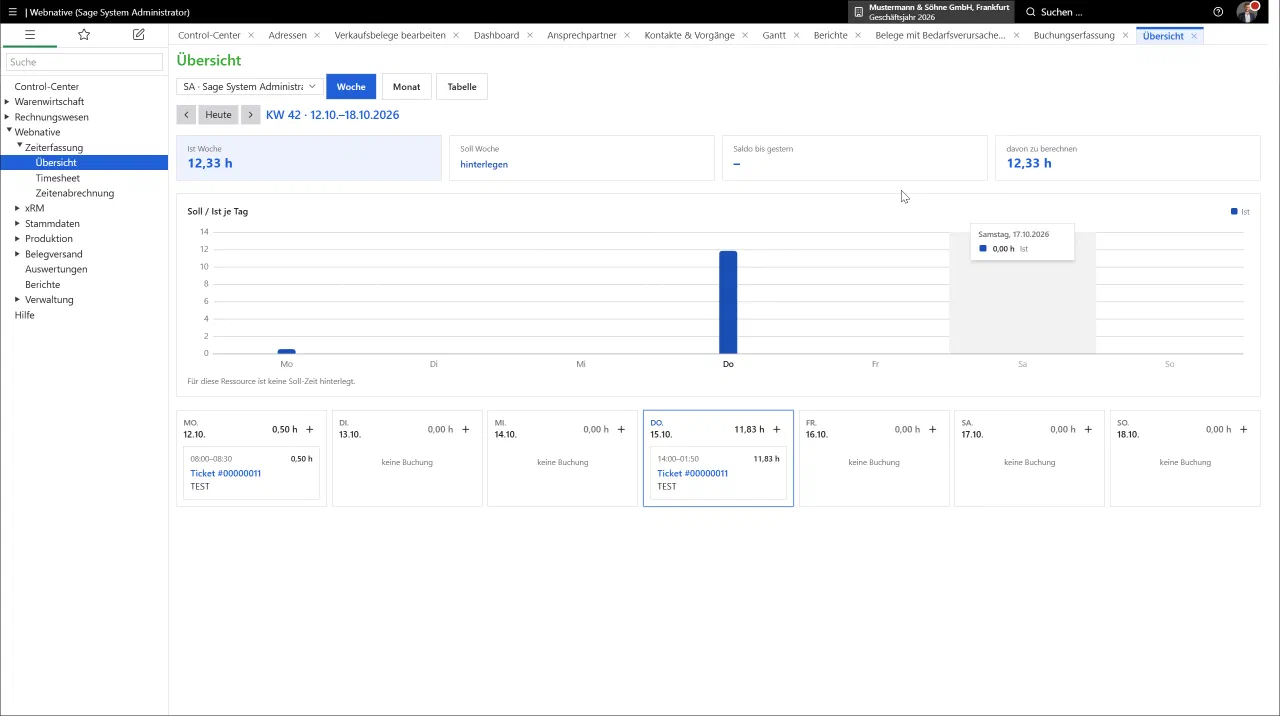The width and height of the screenshot is (1280, 716).
Task: Switch to Woche view
Action: tap(351, 87)
